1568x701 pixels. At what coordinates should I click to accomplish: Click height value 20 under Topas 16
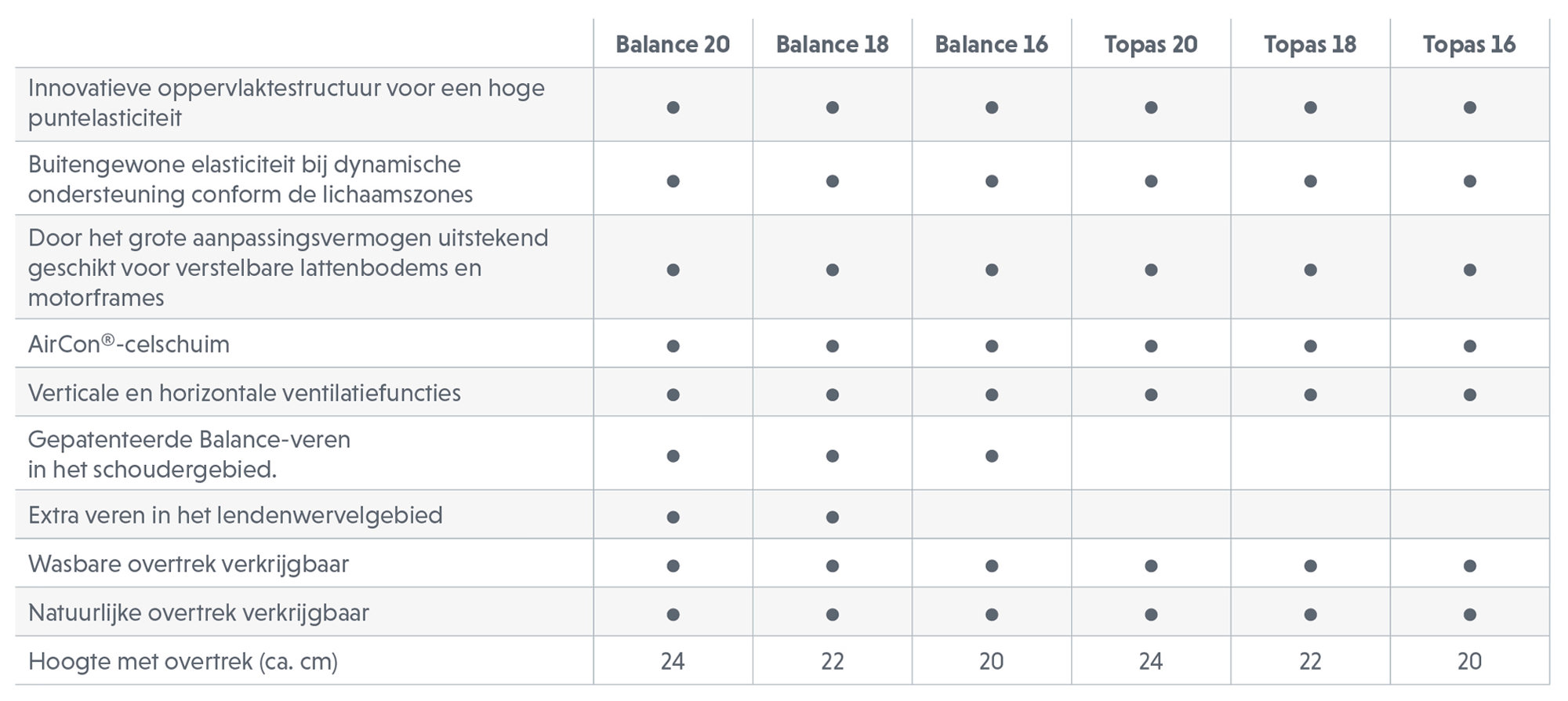pos(1469,662)
